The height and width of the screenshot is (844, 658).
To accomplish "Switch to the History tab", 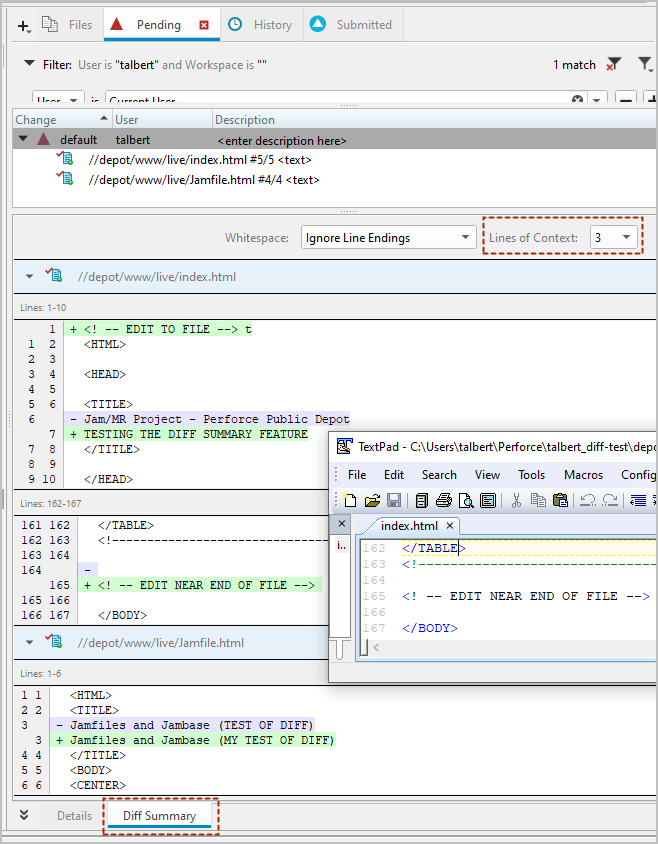I will point(260,25).
